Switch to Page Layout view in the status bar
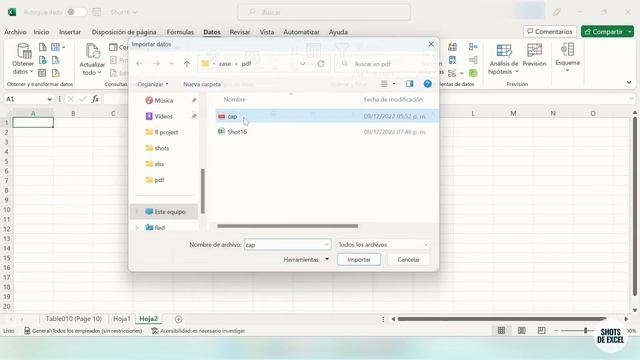640x360 pixels. tap(521, 331)
